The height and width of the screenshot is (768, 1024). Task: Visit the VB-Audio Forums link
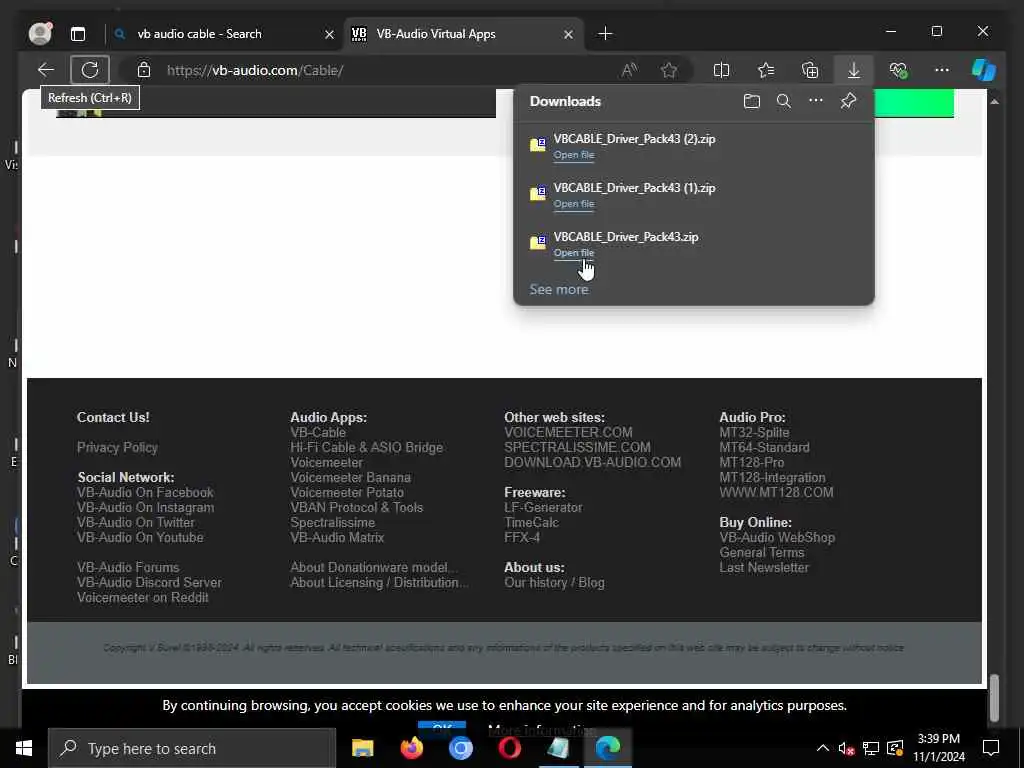pos(127,568)
